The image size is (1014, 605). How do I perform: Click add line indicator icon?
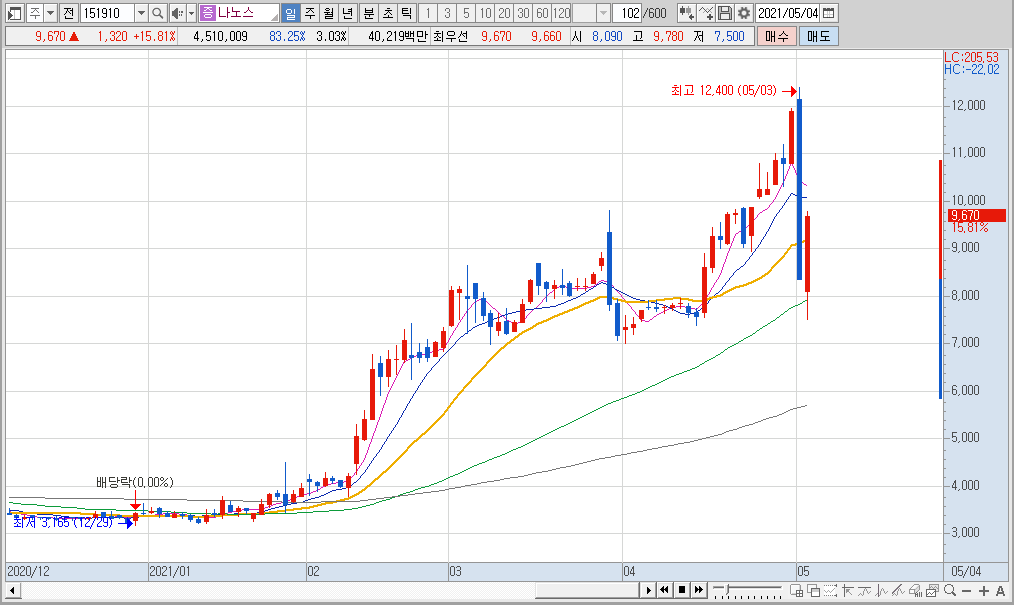pos(706,13)
